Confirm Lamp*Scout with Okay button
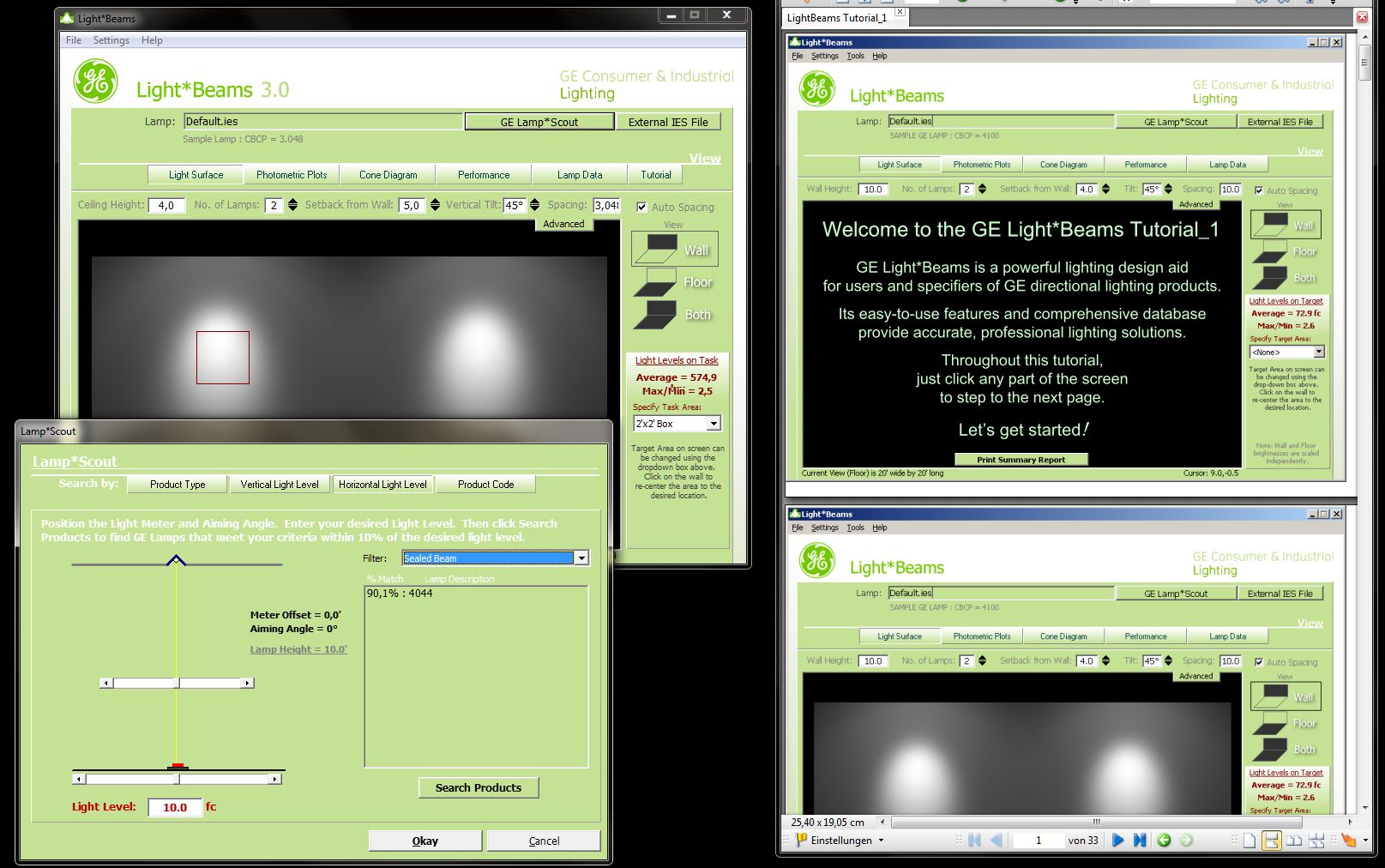The width and height of the screenshot is (1385, 868). pos(425,841)
